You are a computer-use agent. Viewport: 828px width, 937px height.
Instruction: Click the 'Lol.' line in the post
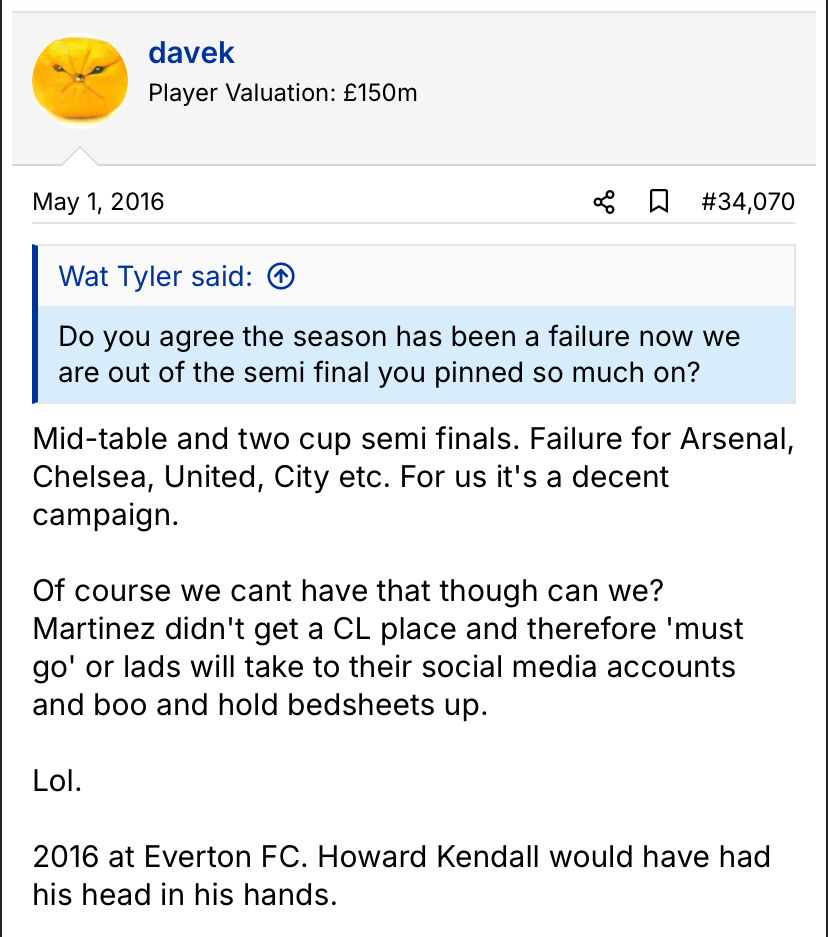(x=57, y=780)
